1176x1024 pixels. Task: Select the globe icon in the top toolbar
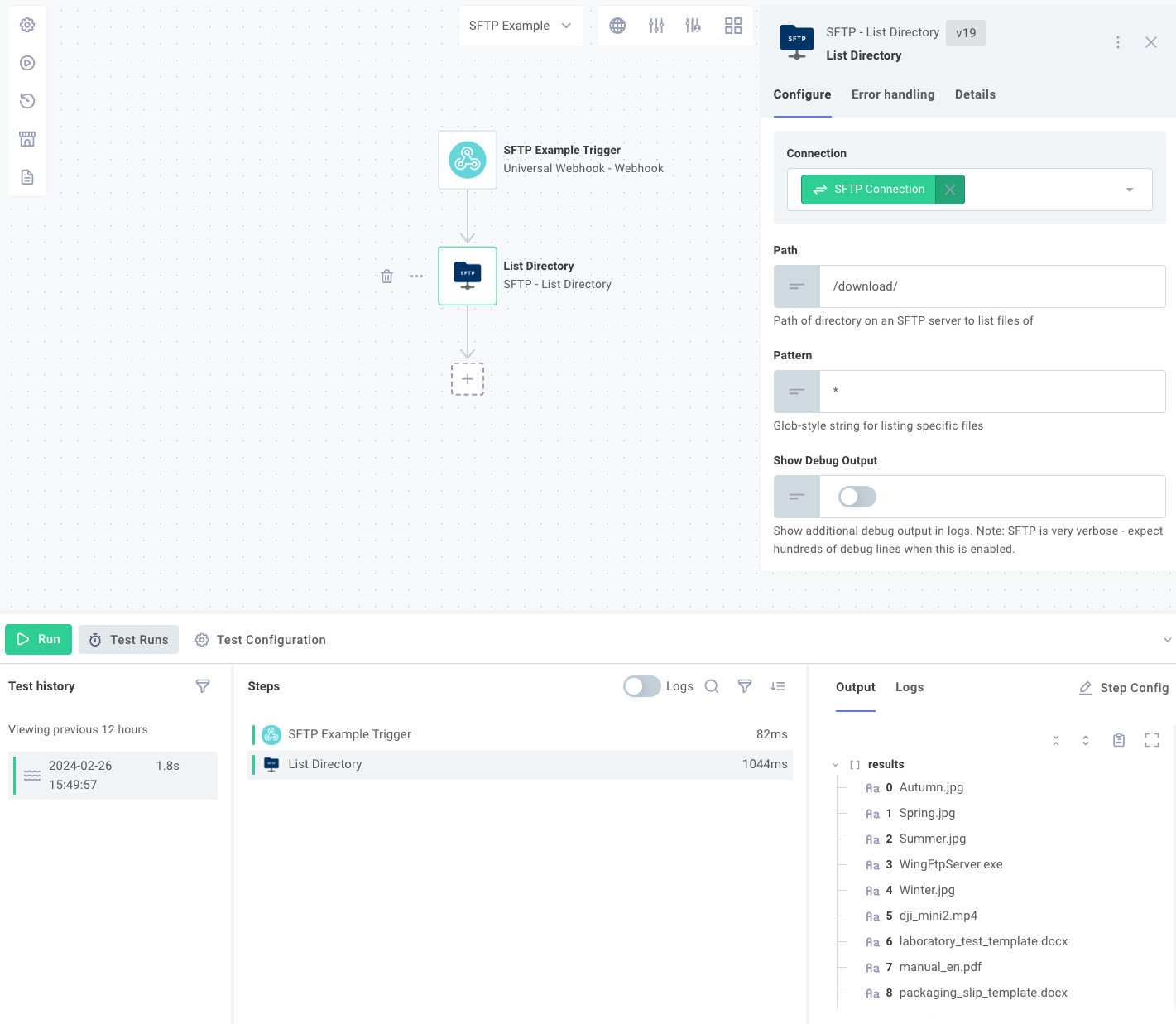coord(617,26)
